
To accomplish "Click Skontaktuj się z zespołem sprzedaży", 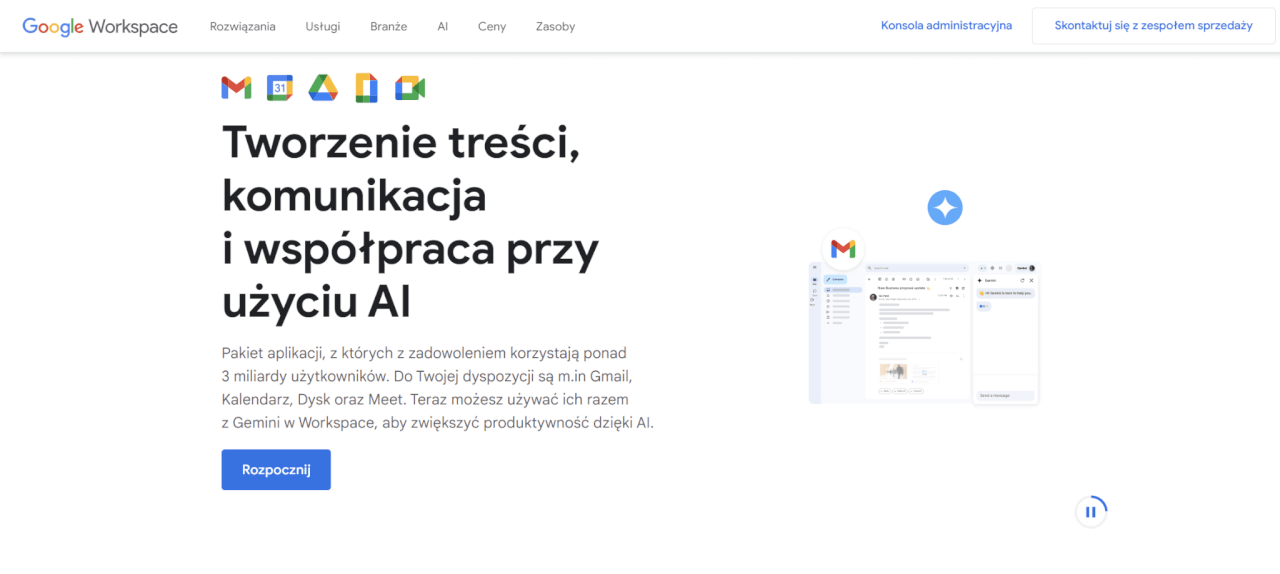I will [1153, 26].
